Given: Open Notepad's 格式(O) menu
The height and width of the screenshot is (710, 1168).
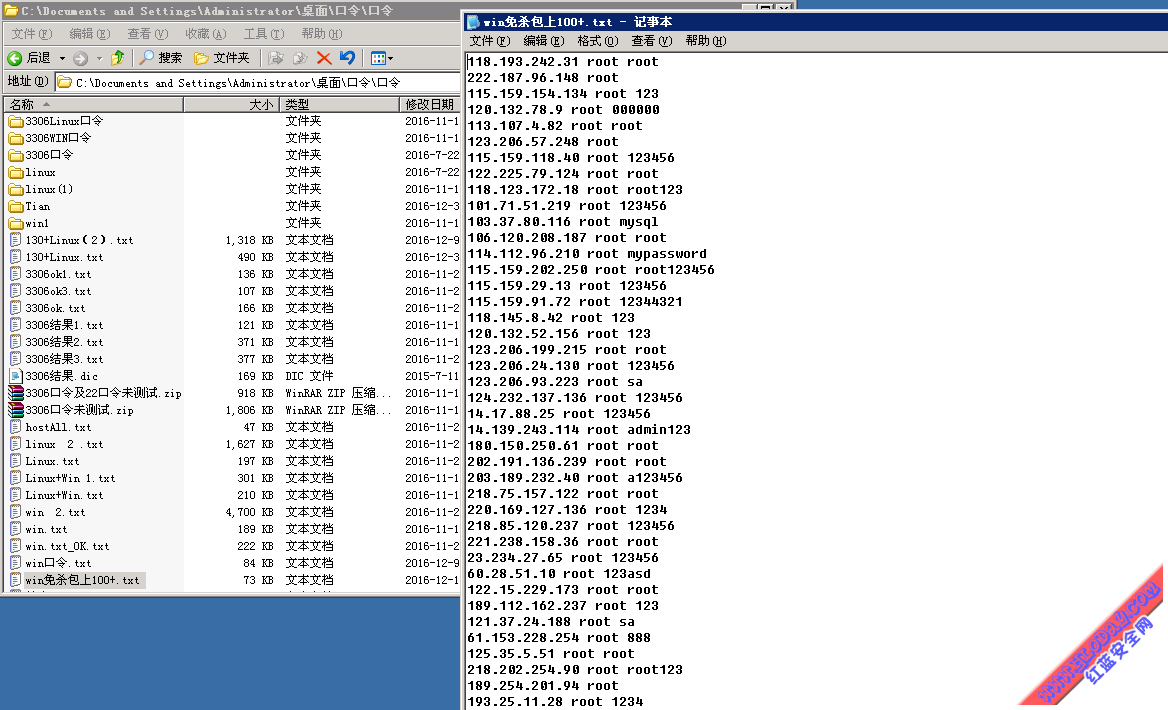Looking at the screenshot, I should [596, 41].
